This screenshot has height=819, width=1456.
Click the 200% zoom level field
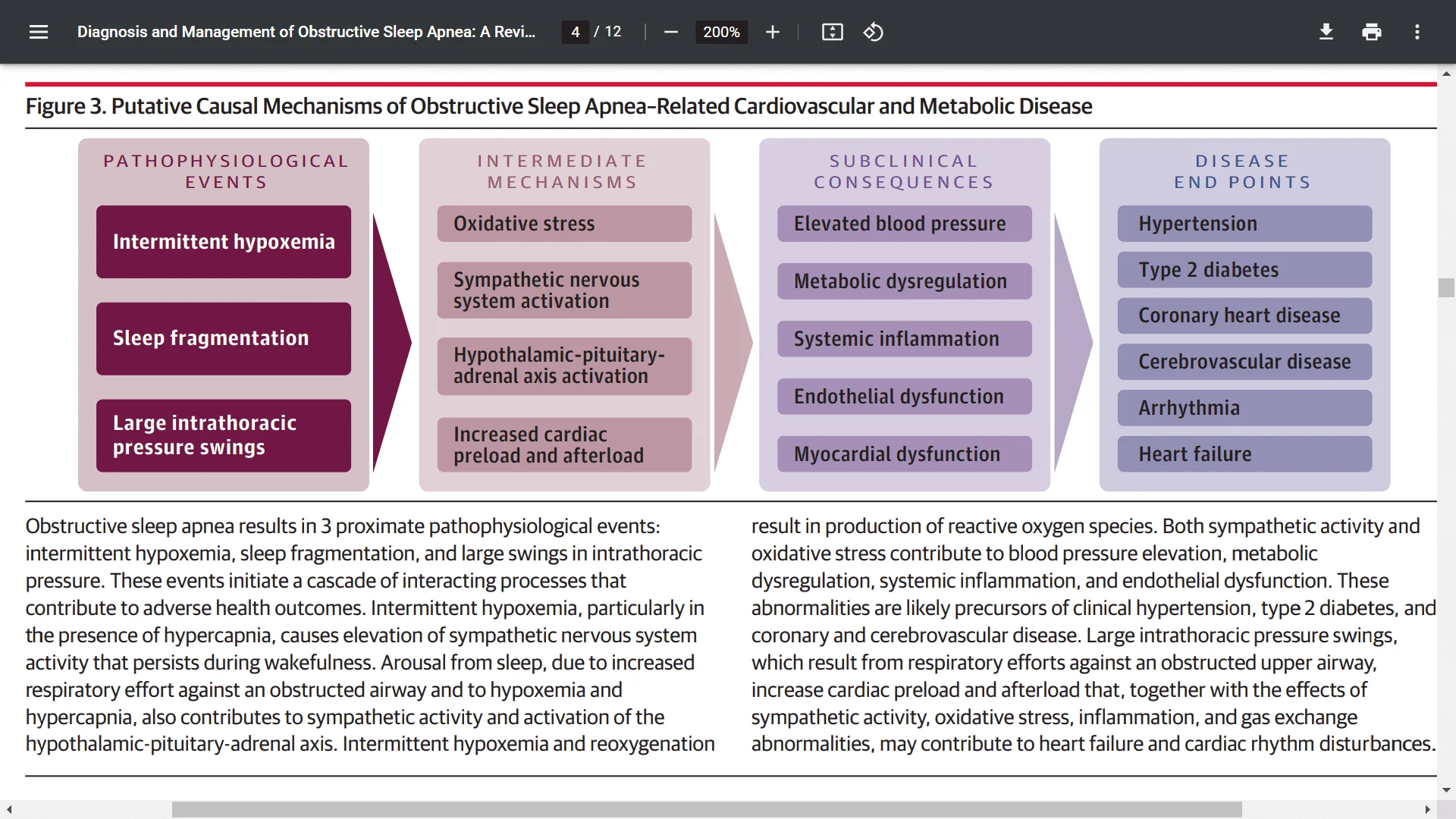tap(721, 32)
